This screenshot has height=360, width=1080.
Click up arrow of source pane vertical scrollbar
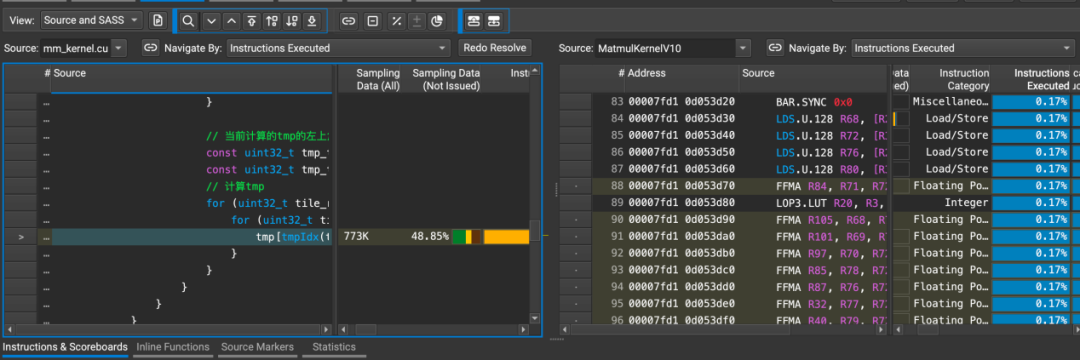coord(534,71)
